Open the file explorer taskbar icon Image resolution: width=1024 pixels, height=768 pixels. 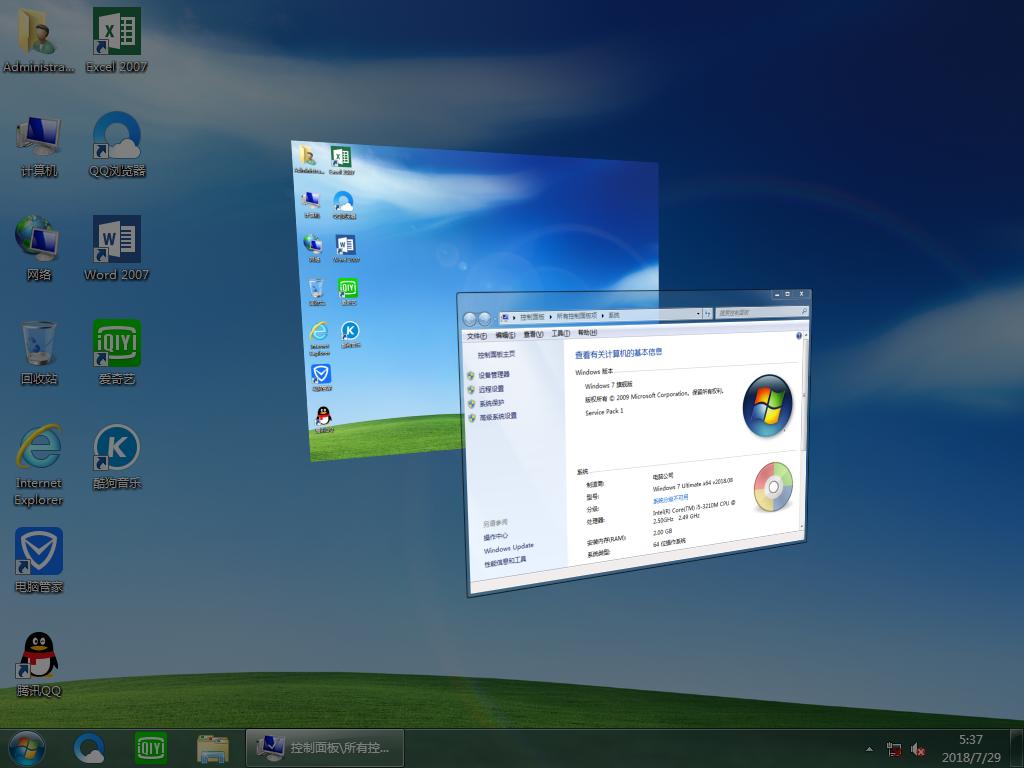coord(213,747)
